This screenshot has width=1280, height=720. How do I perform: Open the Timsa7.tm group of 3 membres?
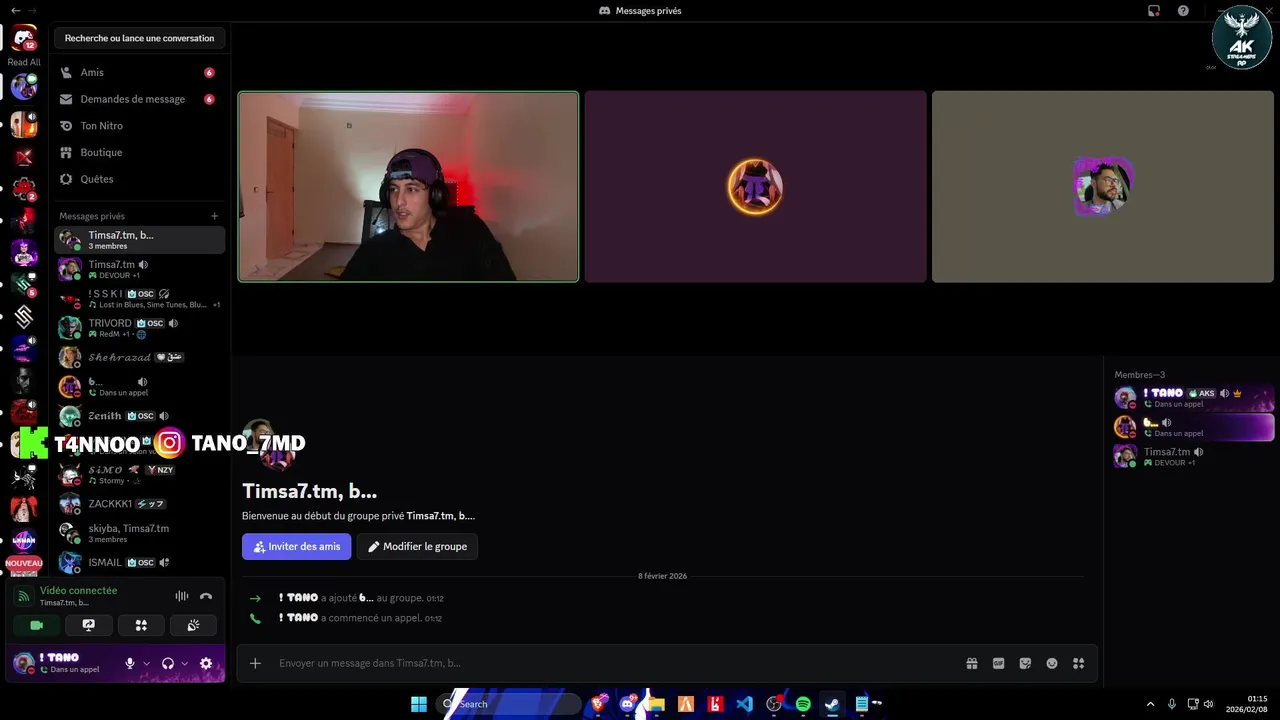(x=139, y=240)
